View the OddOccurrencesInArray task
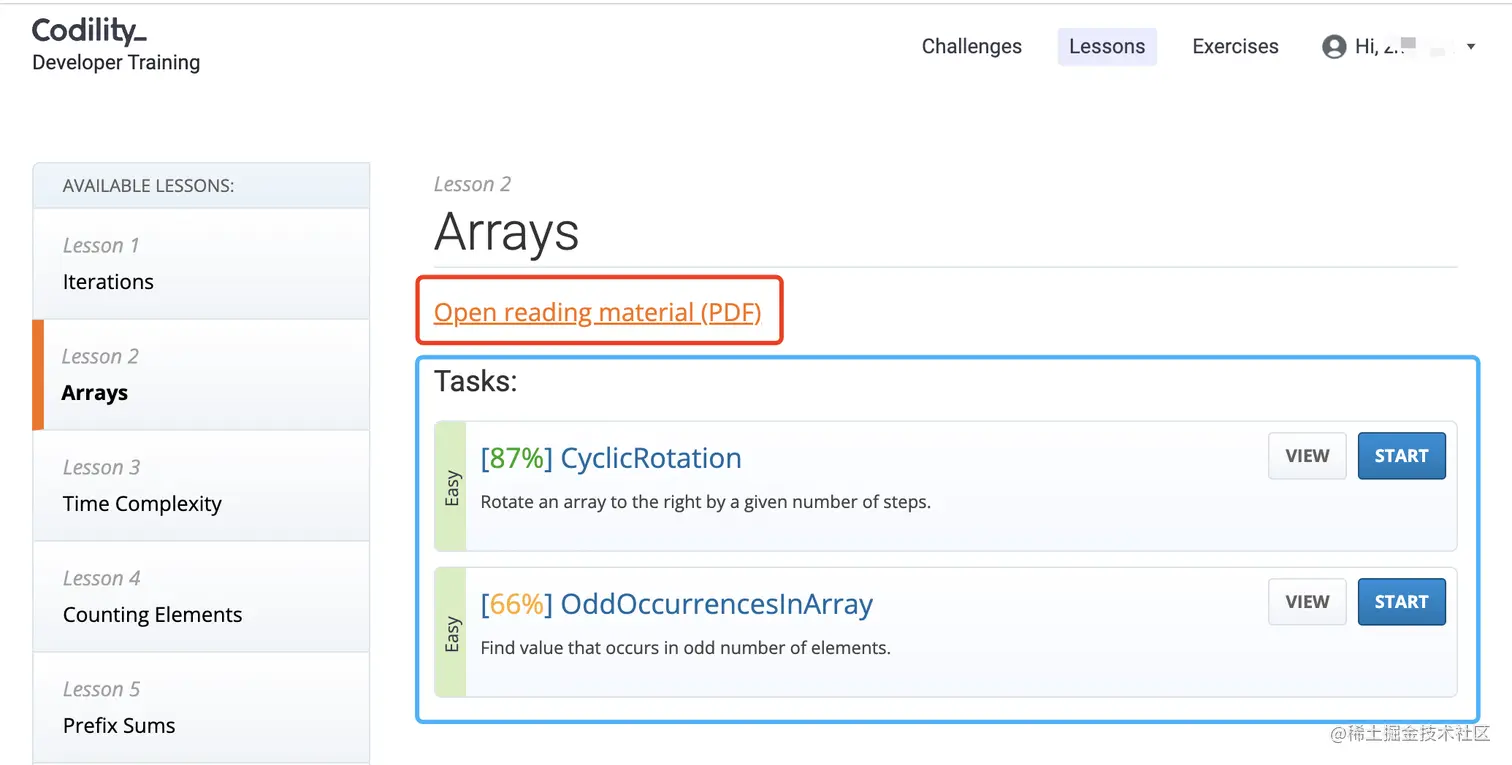The height and width of the screenshot is (765, 1512). pos(1307,602)
